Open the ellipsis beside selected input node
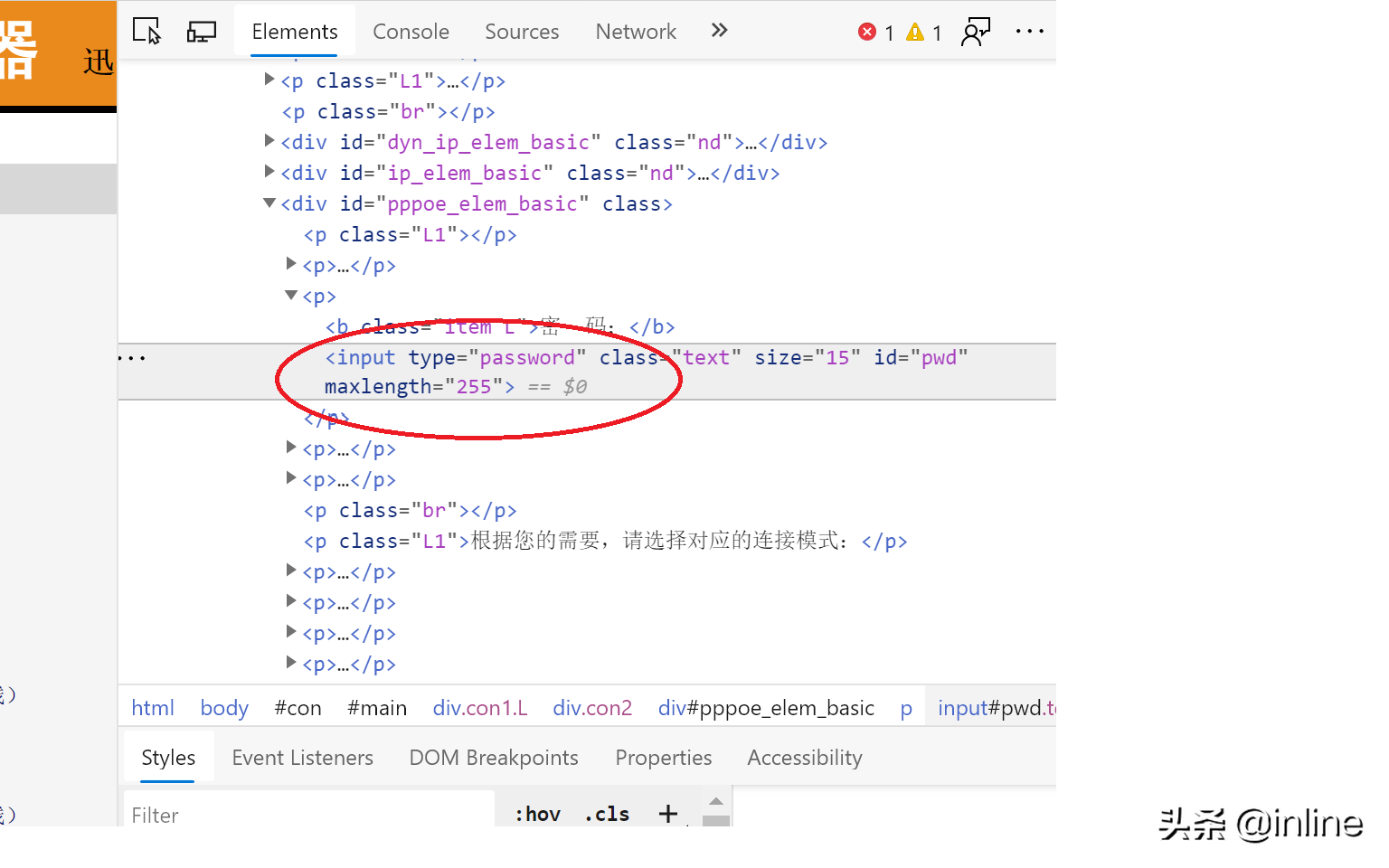Screen dimensions: 1389x868 pyautogui.click(x=132, y=358)
